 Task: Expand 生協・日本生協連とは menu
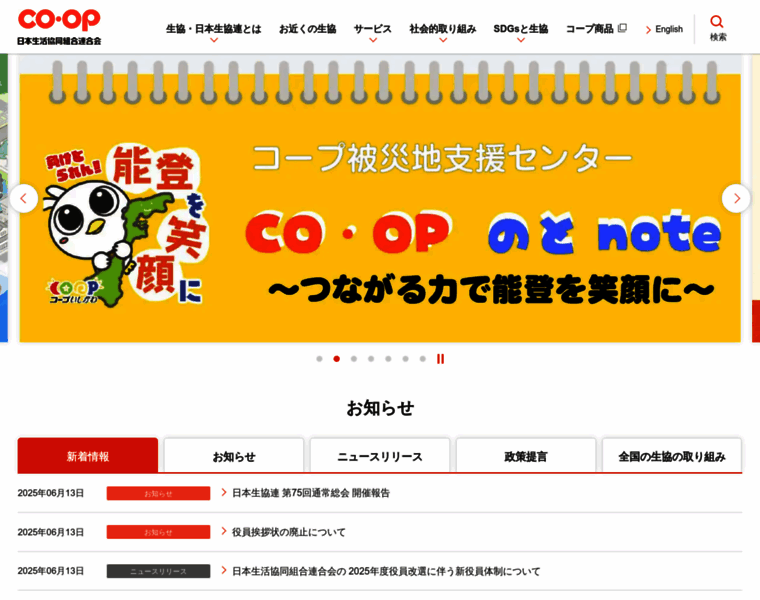(x=214, y=30)
